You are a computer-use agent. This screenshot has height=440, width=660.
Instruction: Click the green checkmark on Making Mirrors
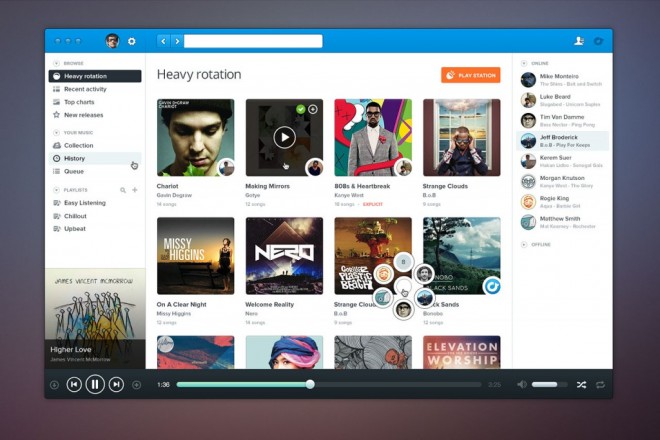coord(301,109)
